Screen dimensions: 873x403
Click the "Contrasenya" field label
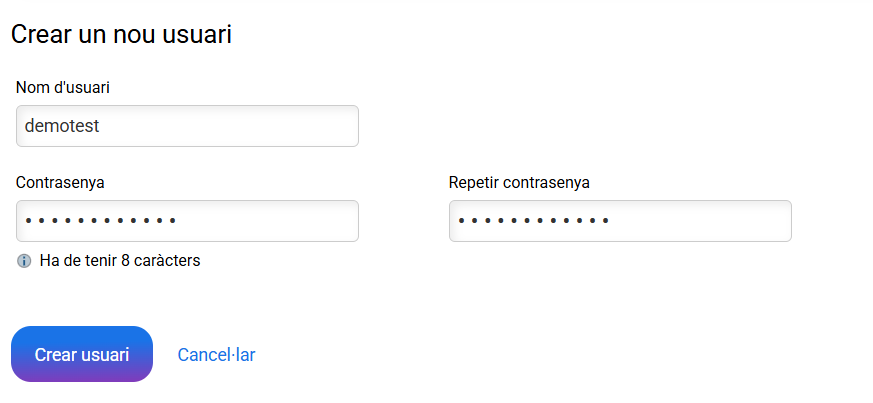coord(60,182)
